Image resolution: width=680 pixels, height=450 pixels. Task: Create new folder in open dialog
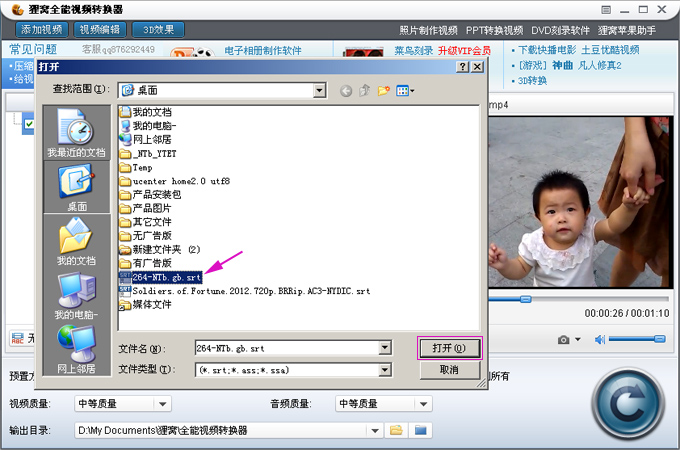[x=383, y=91]
